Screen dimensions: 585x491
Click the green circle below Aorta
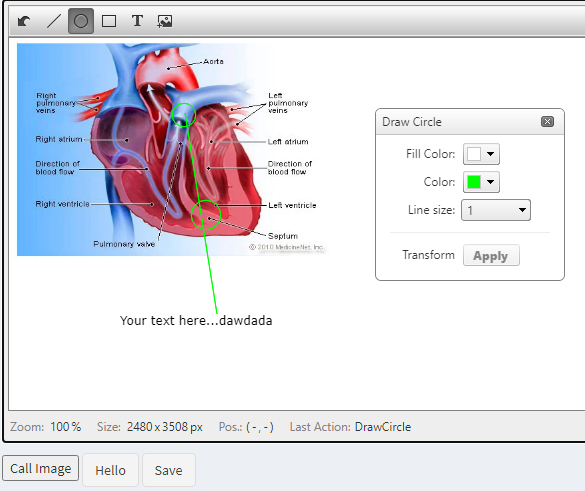coord(184,115)
